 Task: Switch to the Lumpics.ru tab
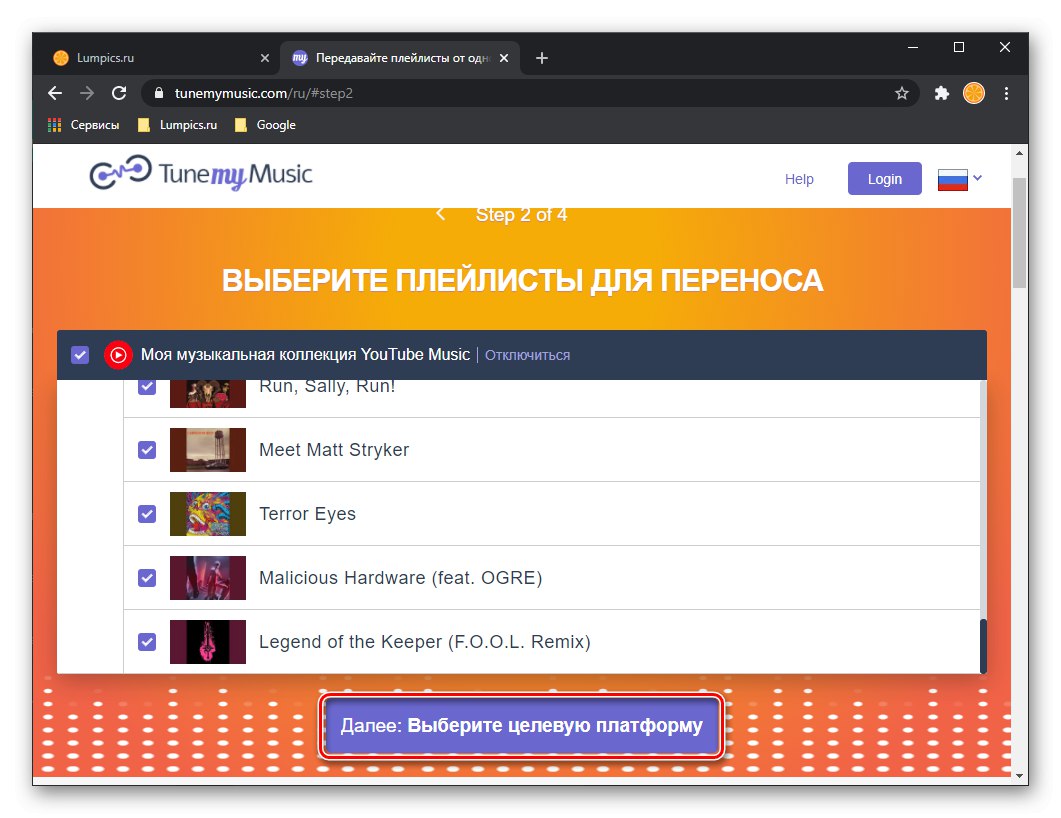click(161, 58)
